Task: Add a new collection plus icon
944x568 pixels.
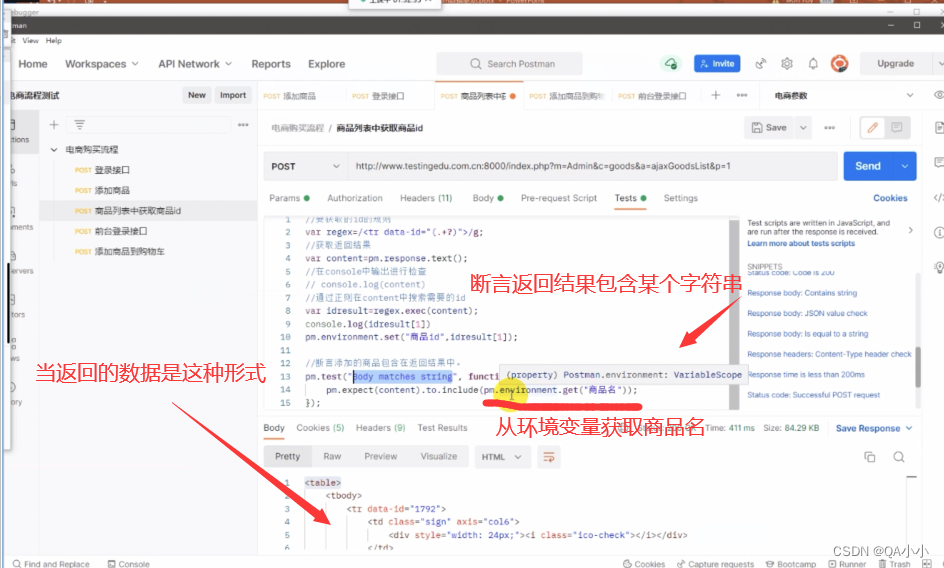Action: (x=54, y=125)
